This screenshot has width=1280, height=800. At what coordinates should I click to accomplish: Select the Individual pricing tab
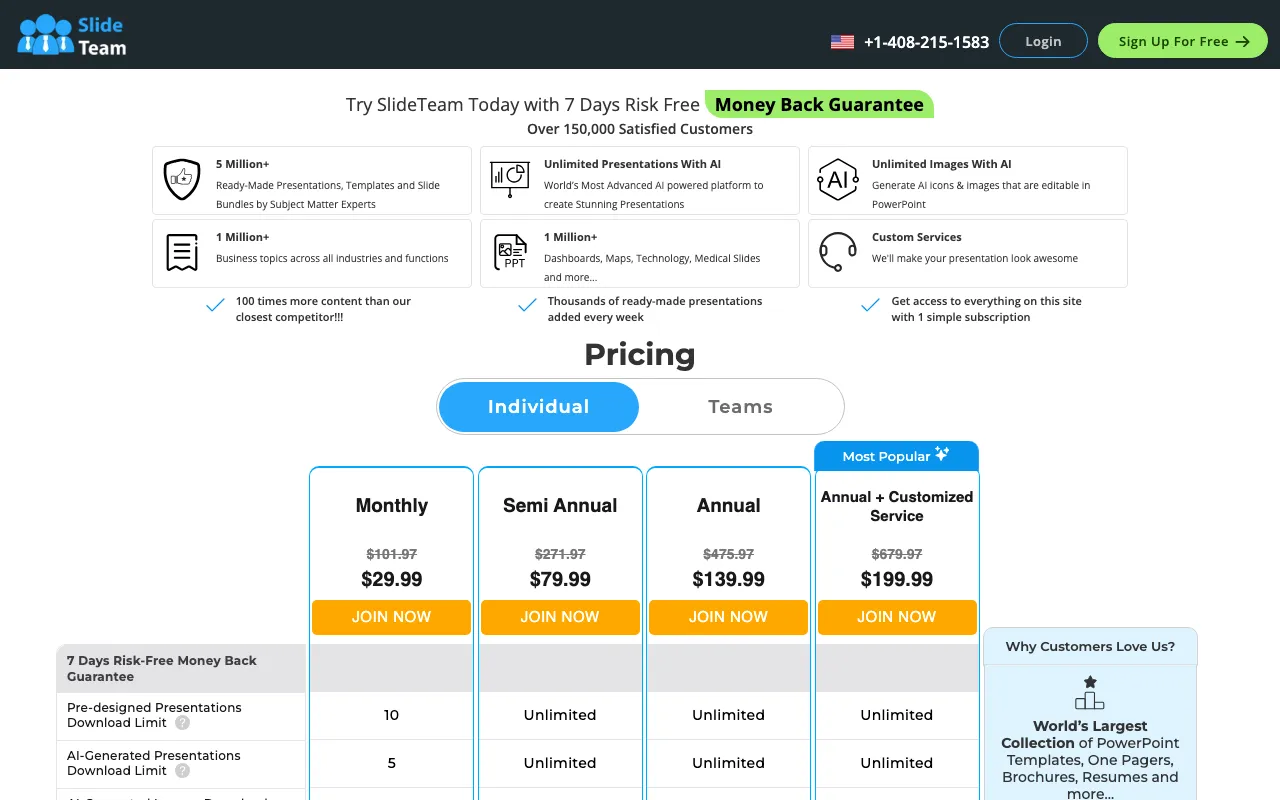click(539, 407)
